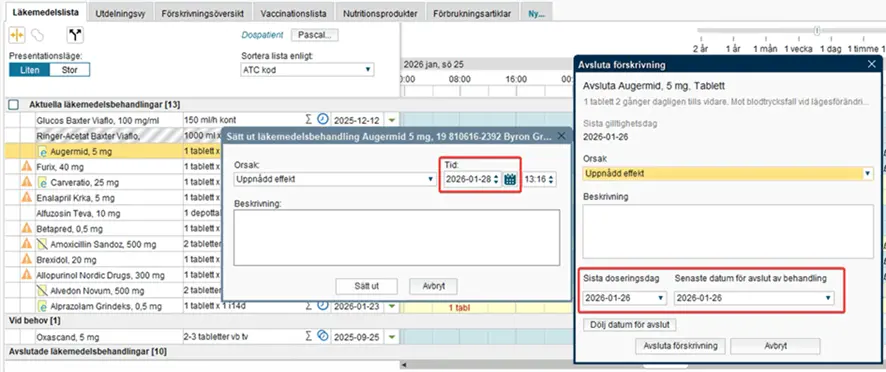886x372 pixels.
Task: Expand the green arrow menu in Glucos Baxter row
Action: point(392,120)
